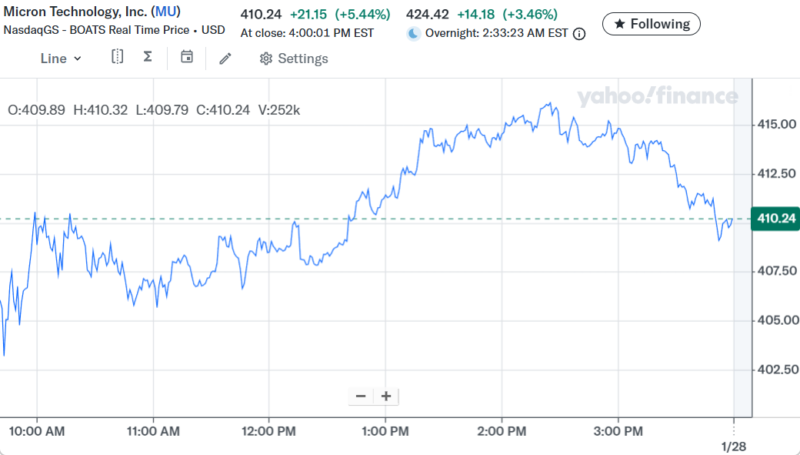The height and width of the screenshot is (455, 800).
Task: Click the 10:00 AM time axis label
Action: [37, 430]
